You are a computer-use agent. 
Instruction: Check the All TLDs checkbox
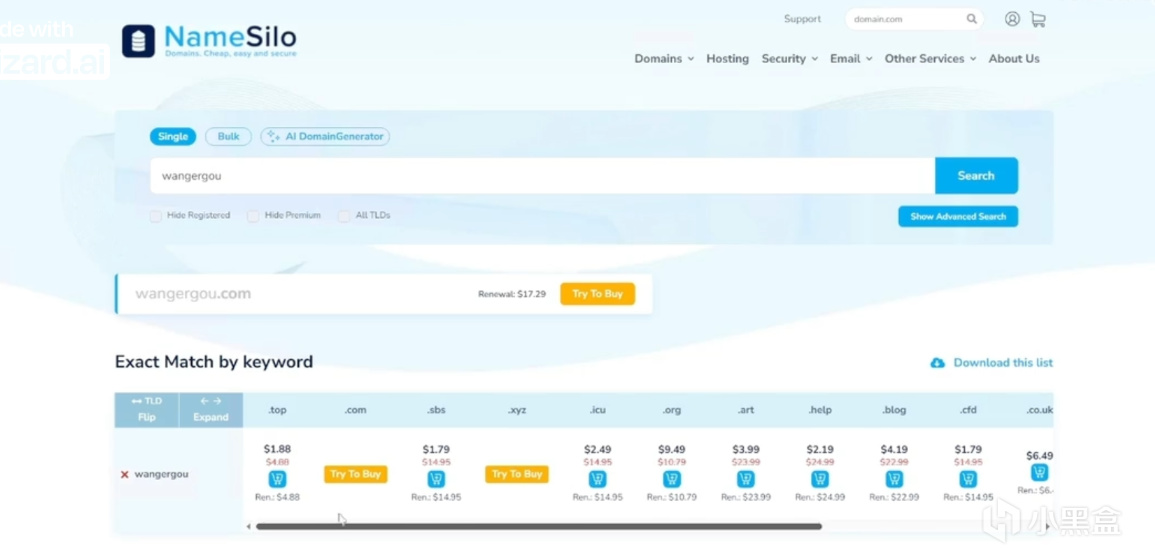(343, 216)
